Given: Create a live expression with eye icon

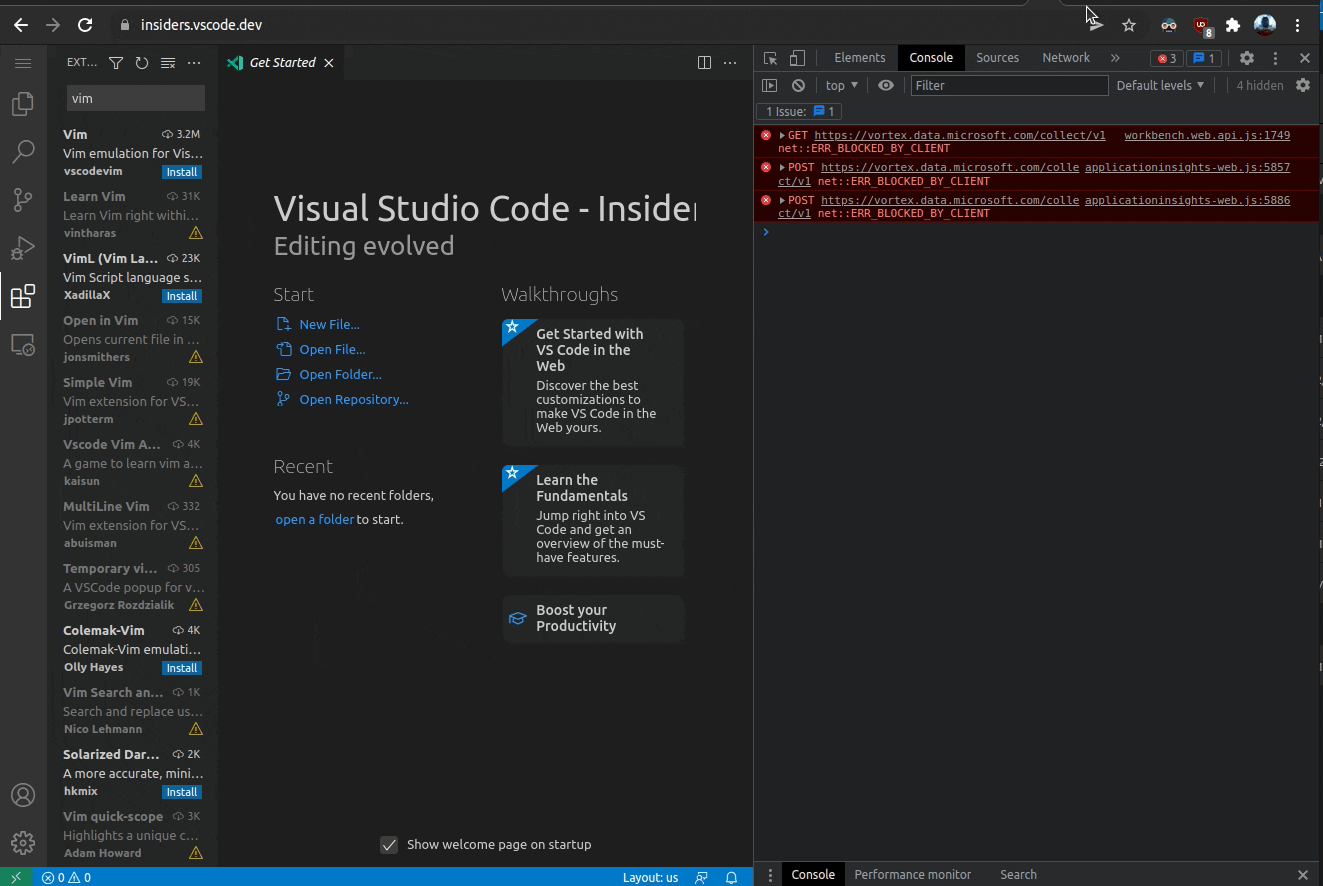Looking at the screenshot, I should tap(886, 85).
